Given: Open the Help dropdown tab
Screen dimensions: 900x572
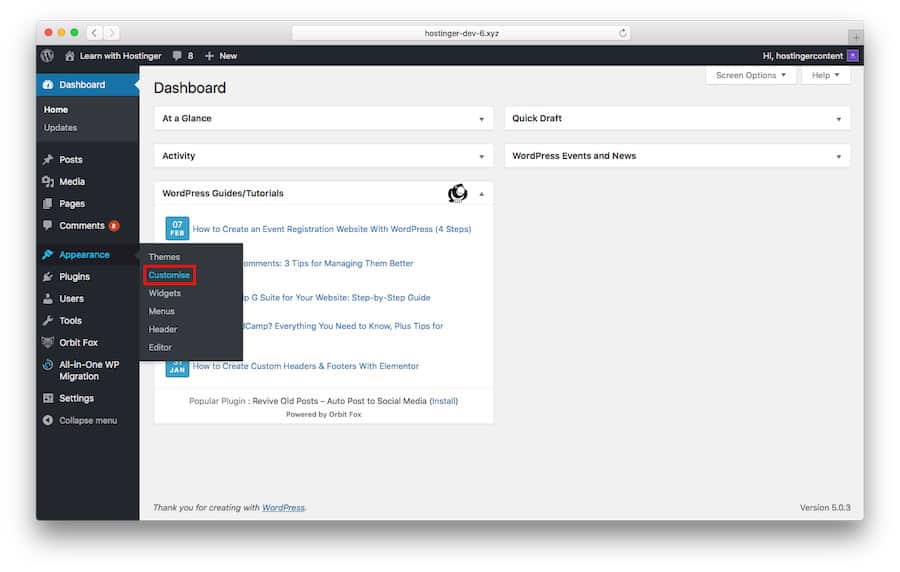Looking at the screenshot, I should coord(825,75).
